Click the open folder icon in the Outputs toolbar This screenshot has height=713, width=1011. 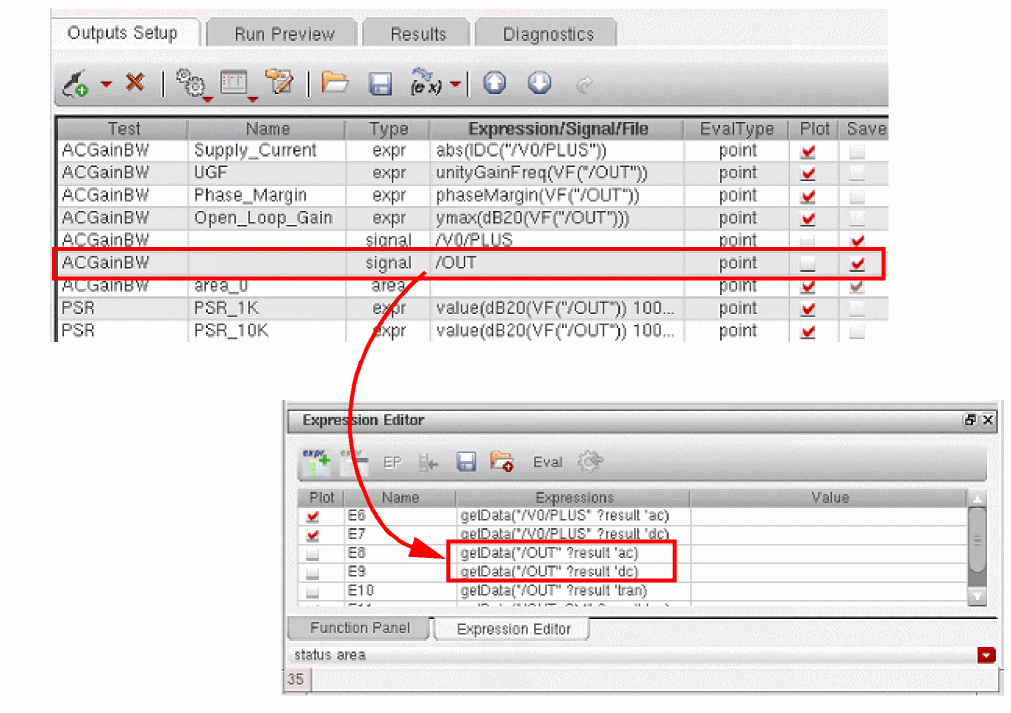pos(335,83)
